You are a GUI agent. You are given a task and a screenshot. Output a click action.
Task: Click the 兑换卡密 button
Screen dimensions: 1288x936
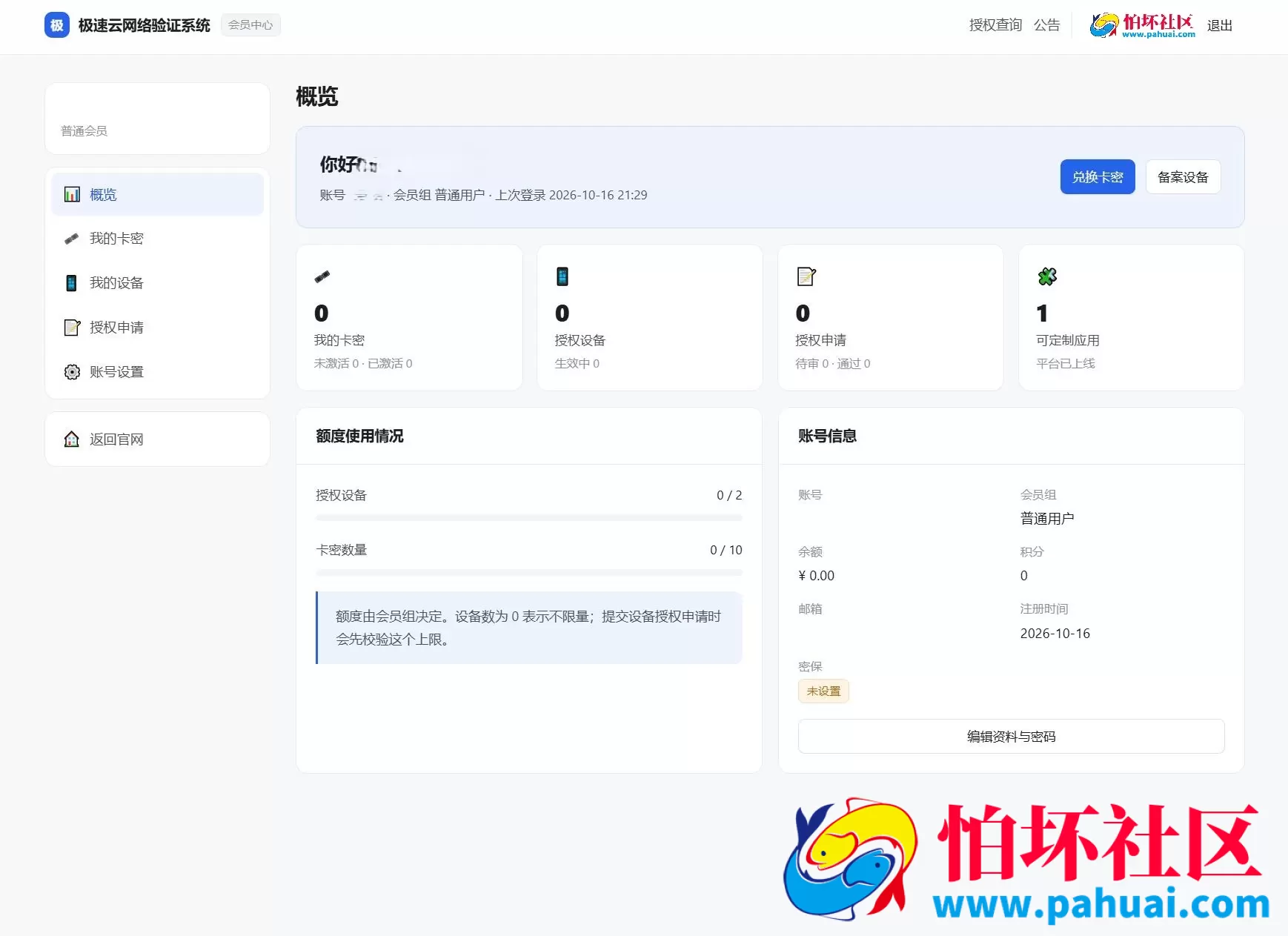1098,177
